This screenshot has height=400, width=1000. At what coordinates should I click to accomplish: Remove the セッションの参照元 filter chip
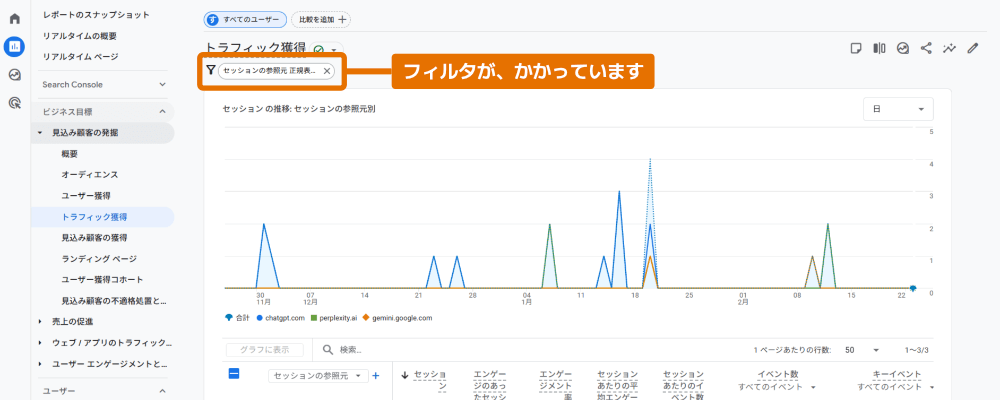tap(327, 71)
